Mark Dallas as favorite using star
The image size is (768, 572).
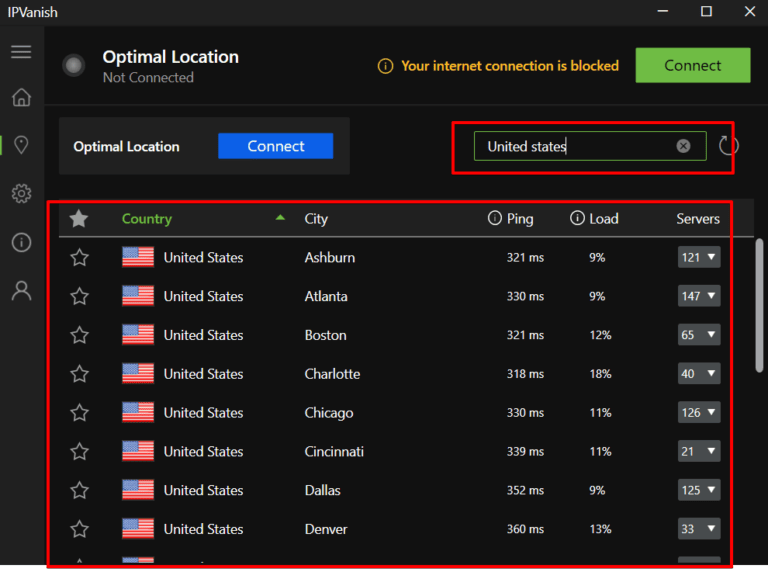[x=79, y=491]
